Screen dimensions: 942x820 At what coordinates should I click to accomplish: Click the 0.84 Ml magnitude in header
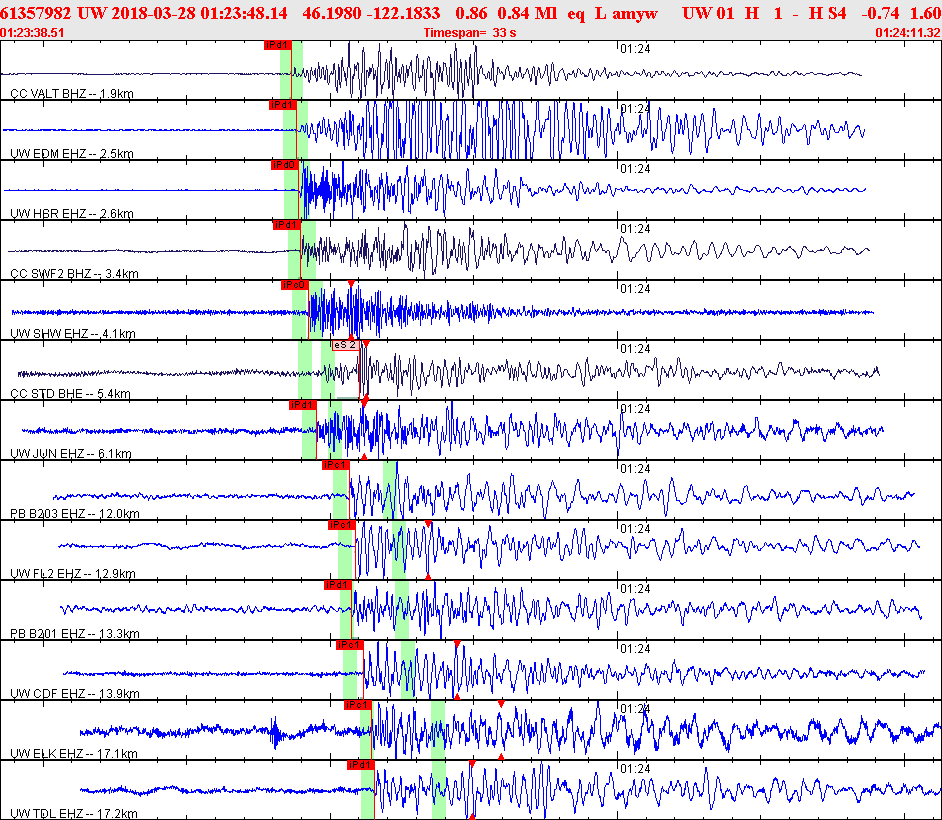point(527,13)
